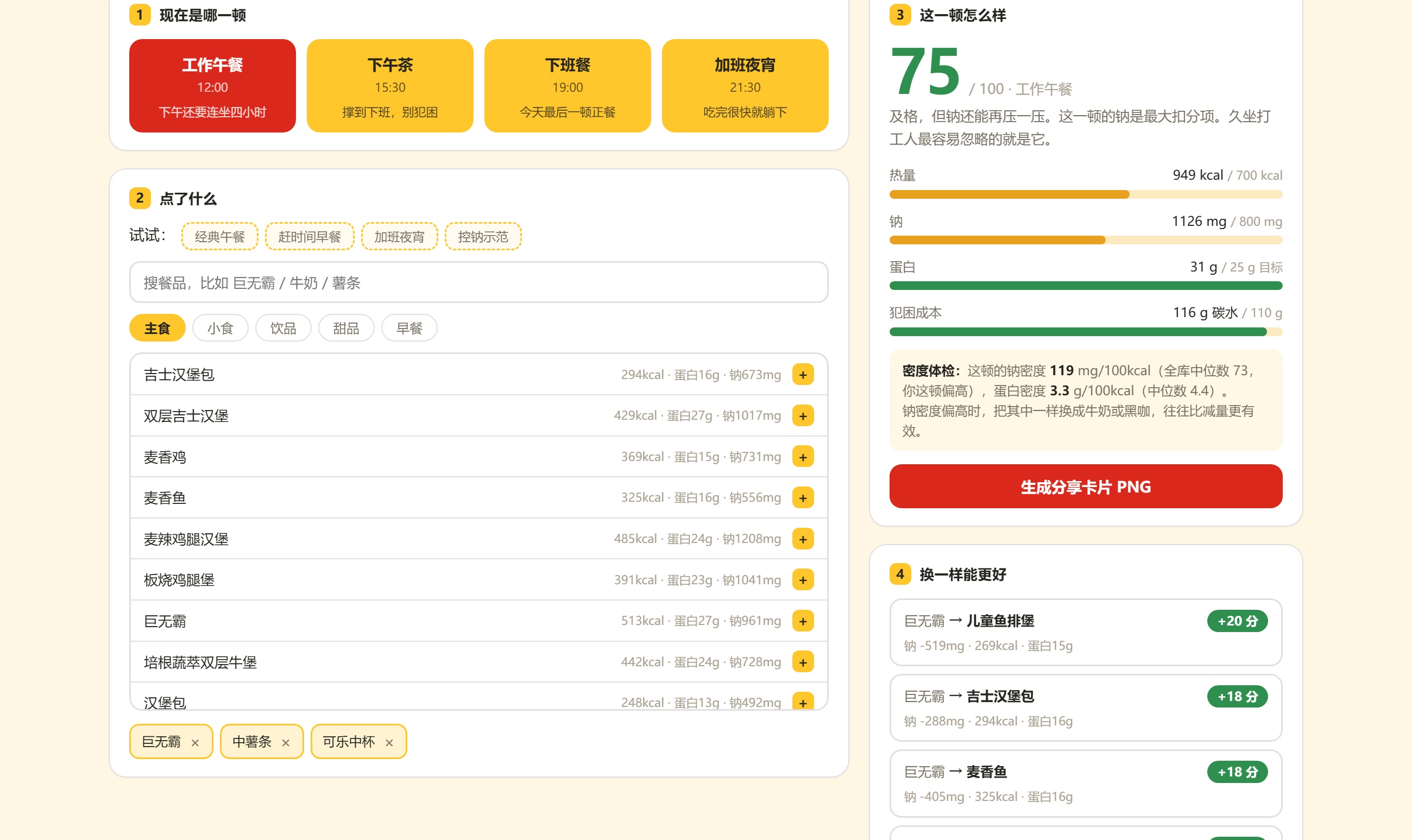The height and width of the screenshot is (840, 1412).
Task: Select the 加班夜宵 21:30 meal card
Action: coord(745,86)
